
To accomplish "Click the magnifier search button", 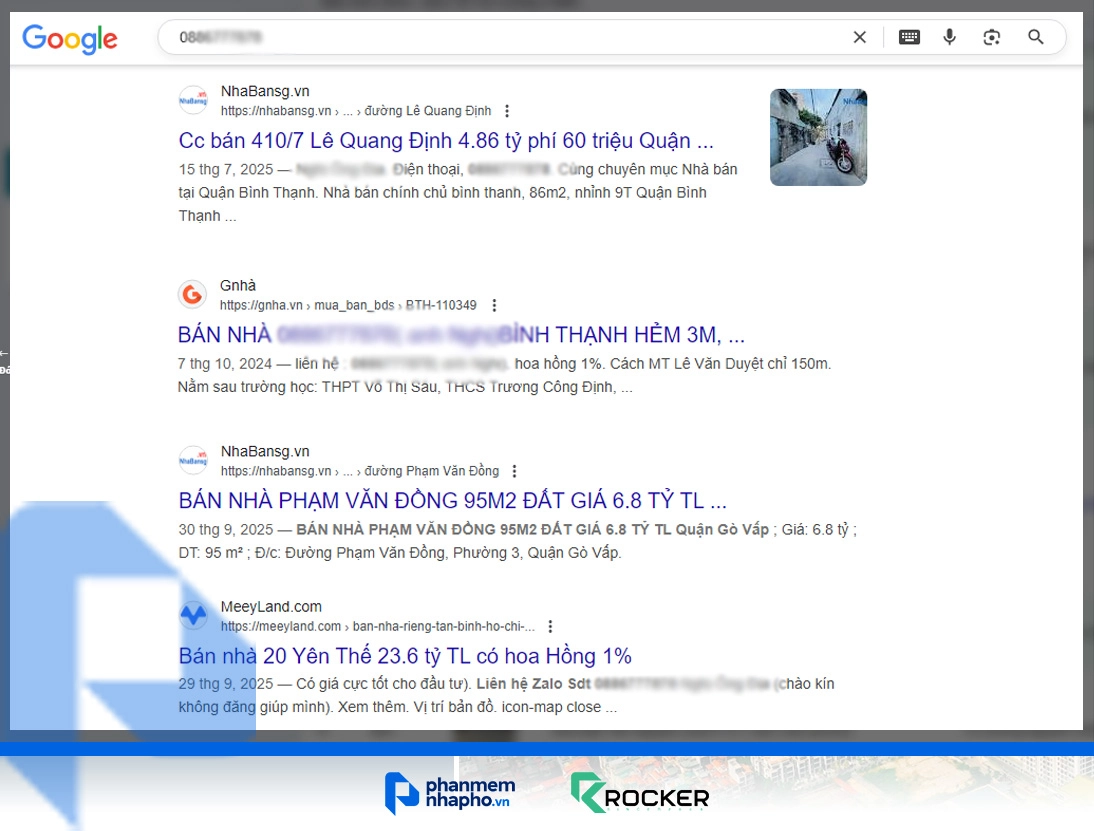I will [x=1036, y=38].
